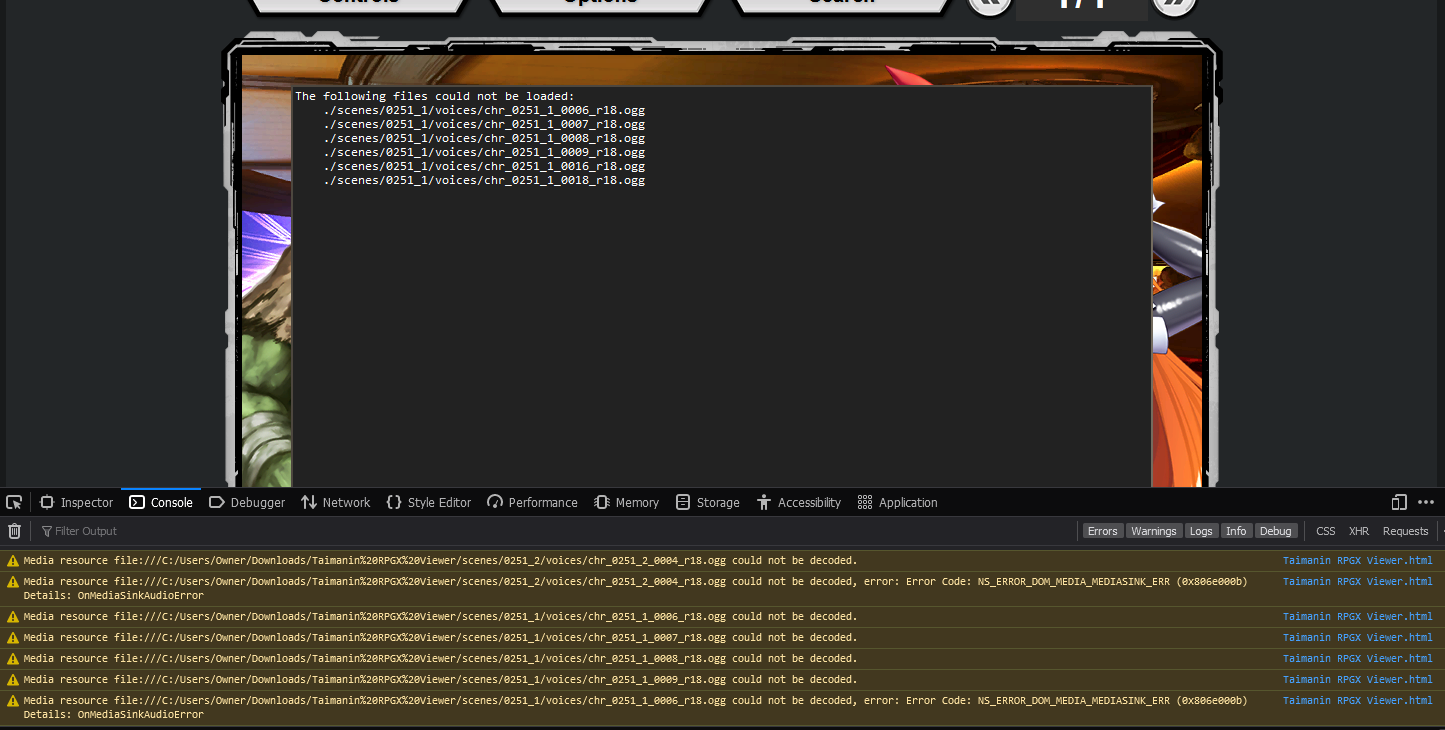This screenshot has height=730, width=1445.
Task: Toggle the Logs filter
Action: click(x=1201, y=531)
